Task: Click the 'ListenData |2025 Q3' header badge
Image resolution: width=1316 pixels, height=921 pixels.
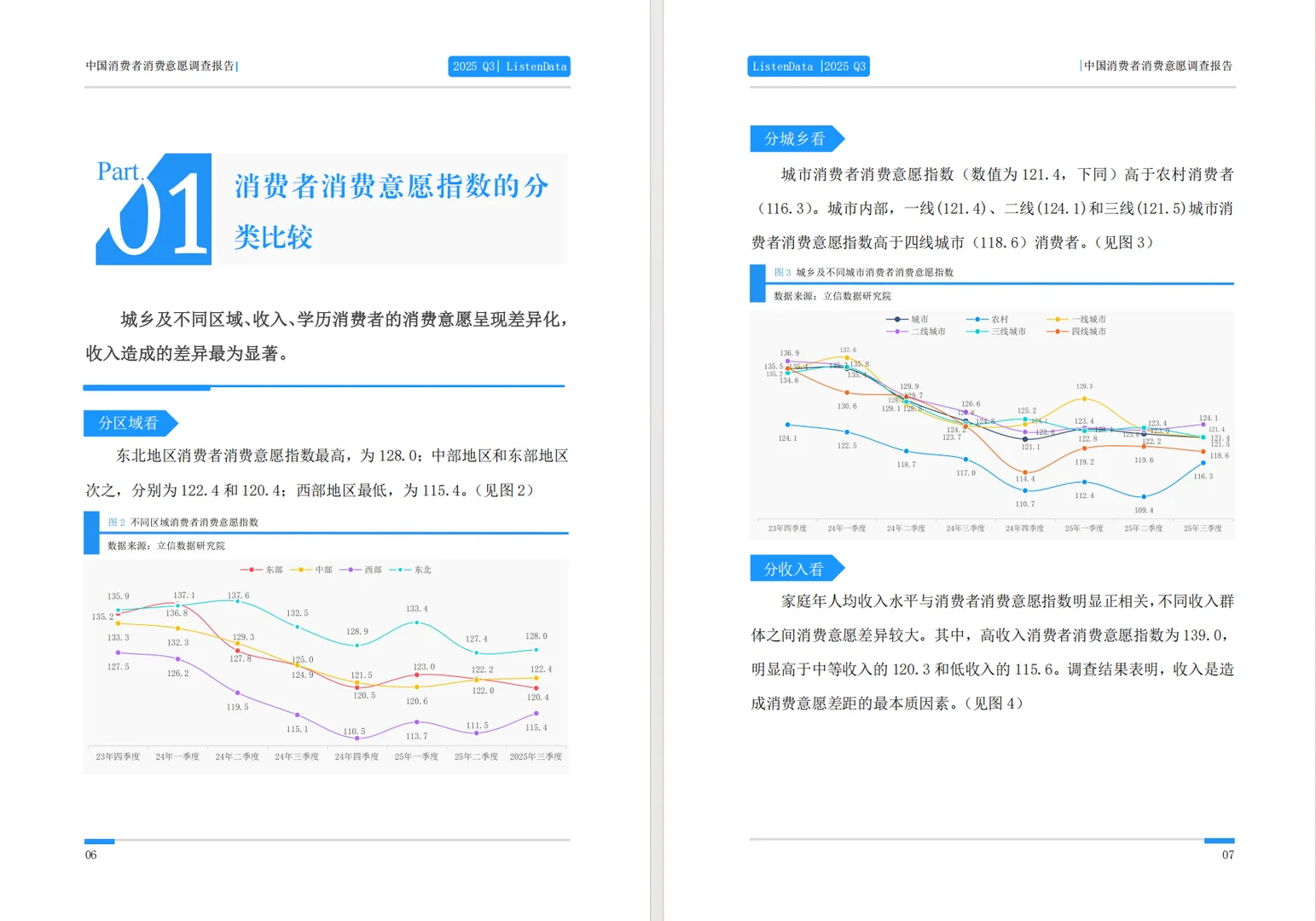Action: (x=809, y=67)
